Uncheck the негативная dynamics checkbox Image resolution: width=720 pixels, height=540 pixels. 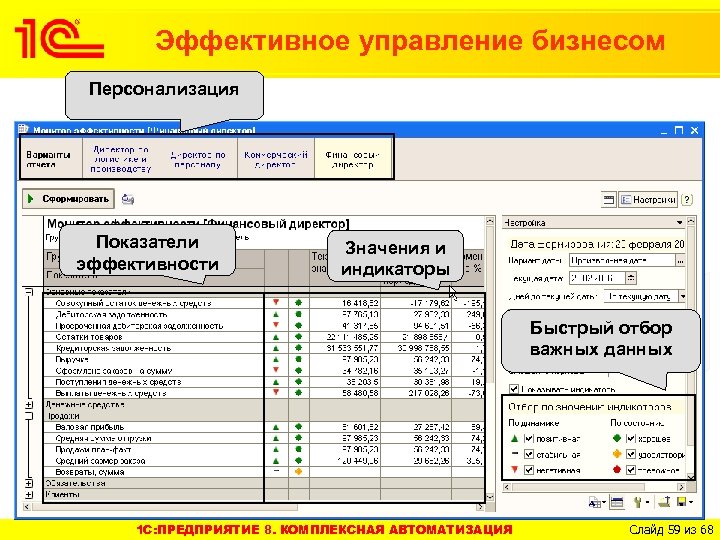529,470
